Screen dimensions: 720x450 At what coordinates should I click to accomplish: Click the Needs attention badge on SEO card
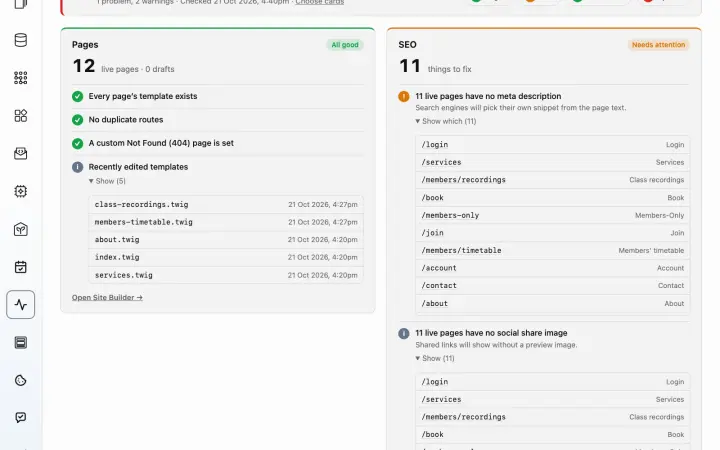tap(658, 45)
